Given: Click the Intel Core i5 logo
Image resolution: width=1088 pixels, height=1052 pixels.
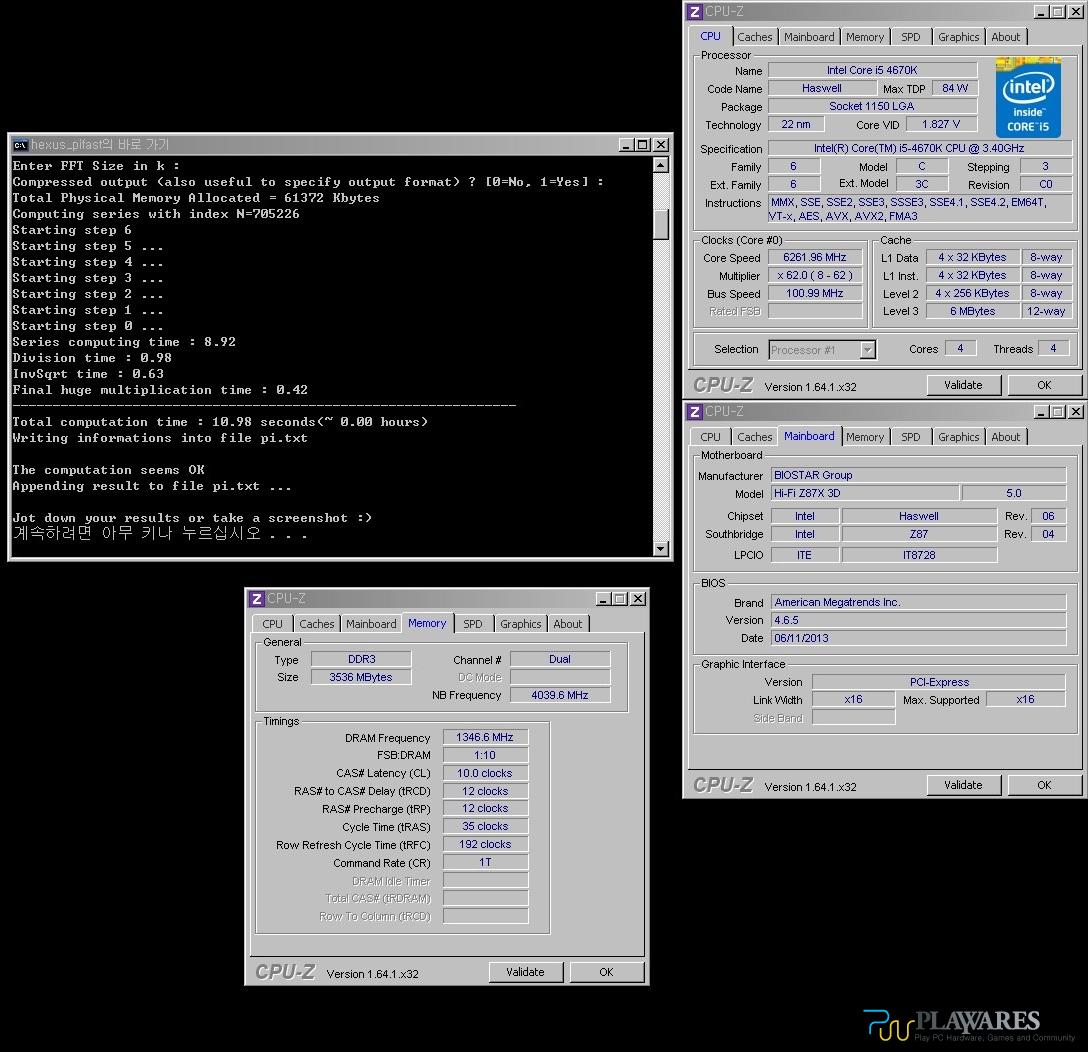Looking at the screenshot, I should pyautogui.click(x=1028, y=97).
